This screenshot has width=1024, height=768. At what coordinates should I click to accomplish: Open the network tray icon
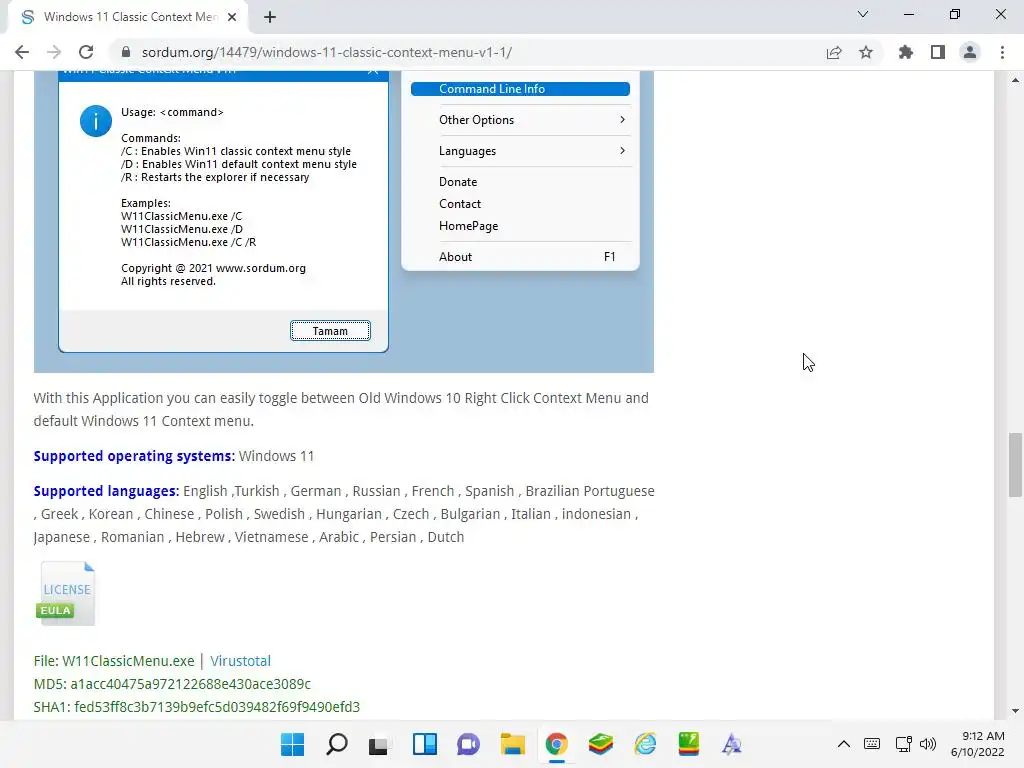904,744
